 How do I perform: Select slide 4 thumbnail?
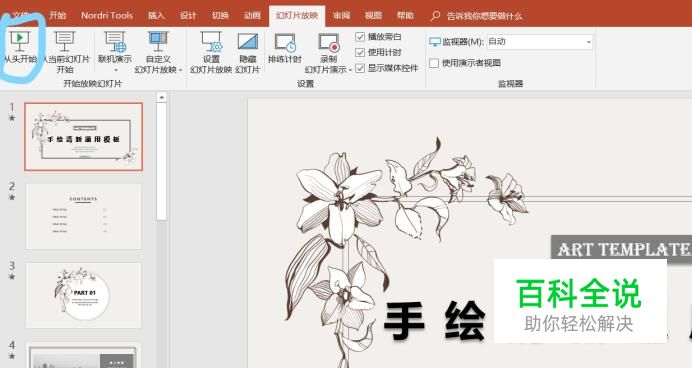(83, 356)
